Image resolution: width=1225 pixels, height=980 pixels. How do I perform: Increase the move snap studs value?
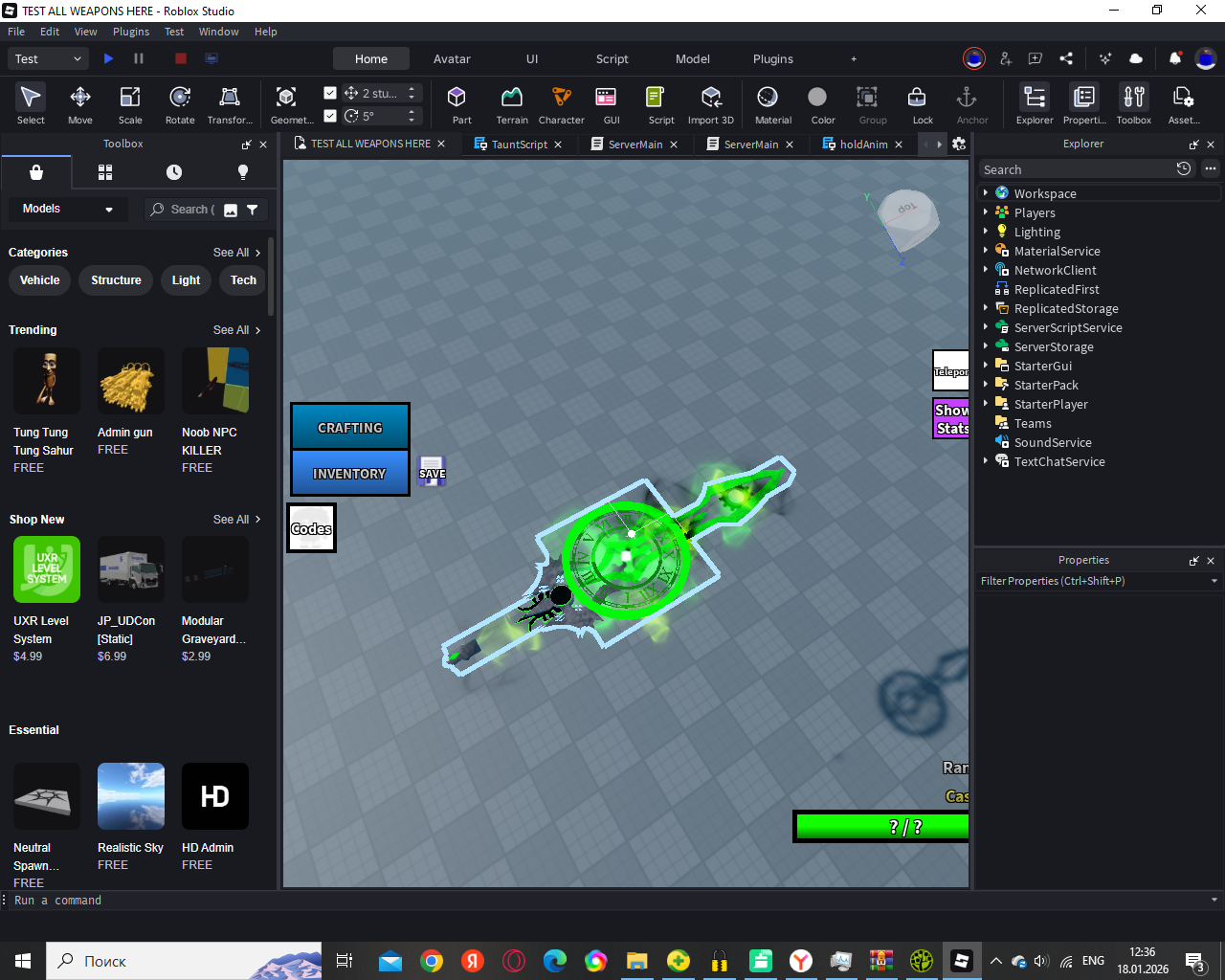point(412,89)
